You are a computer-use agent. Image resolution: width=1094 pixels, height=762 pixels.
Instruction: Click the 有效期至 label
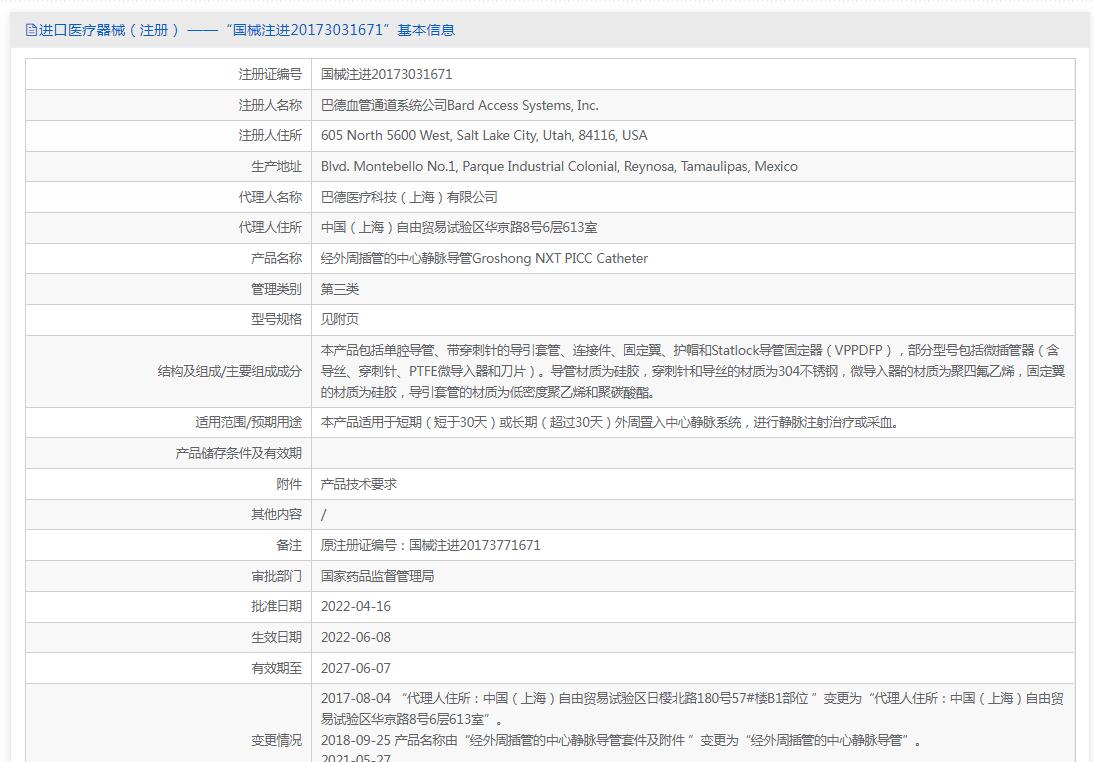[x=276, y=668]
